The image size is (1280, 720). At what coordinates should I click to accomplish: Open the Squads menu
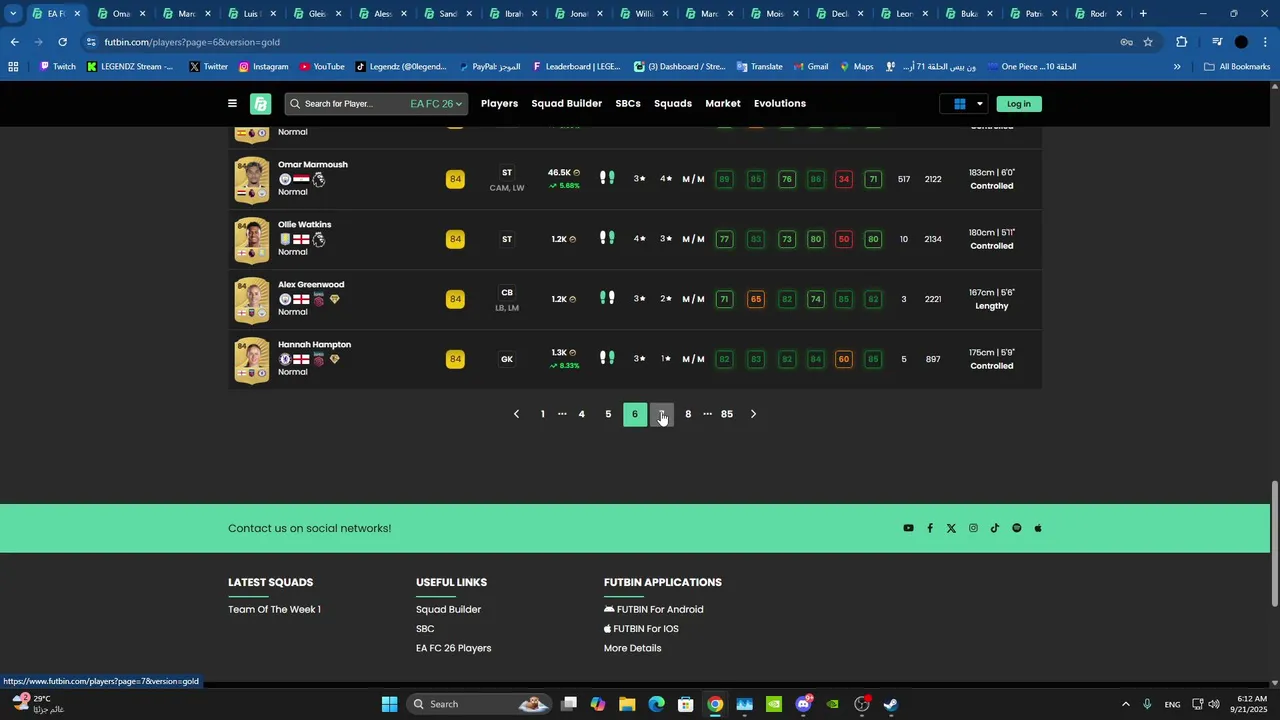pyautogui.click(x=673, y=104)
